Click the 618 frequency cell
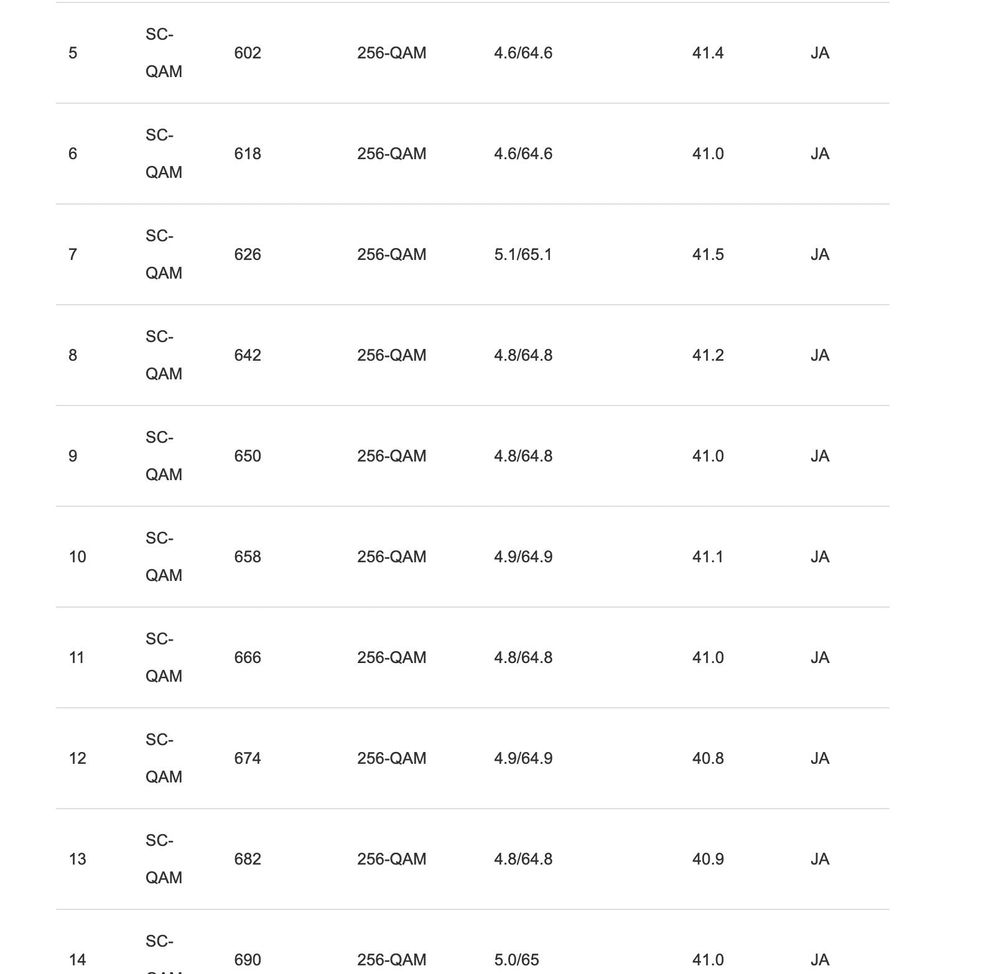Image resolution: width=999 pixels, height=974 pixels. (247, 154)
